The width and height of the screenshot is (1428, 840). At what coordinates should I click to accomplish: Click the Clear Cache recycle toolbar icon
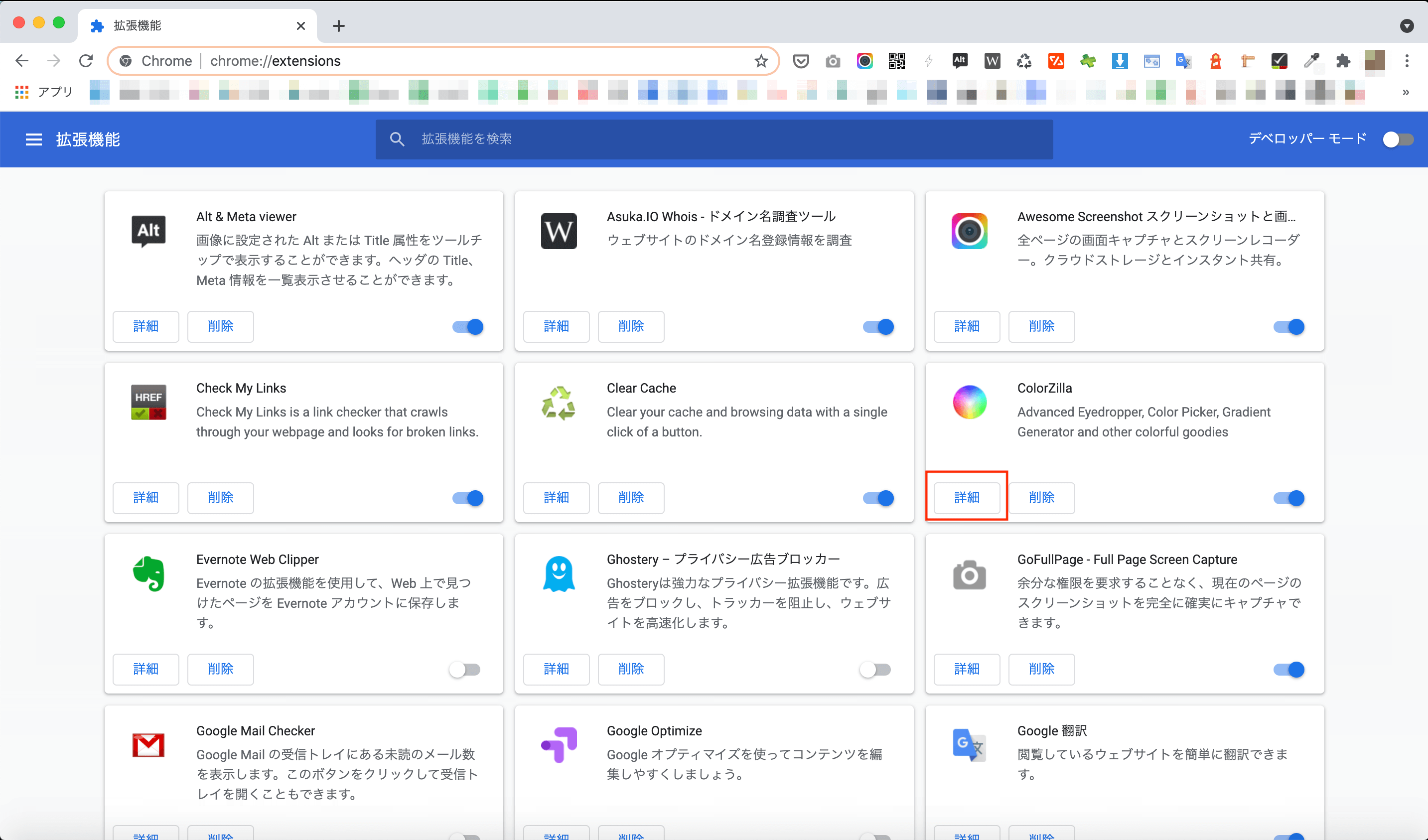[1024, 61]
